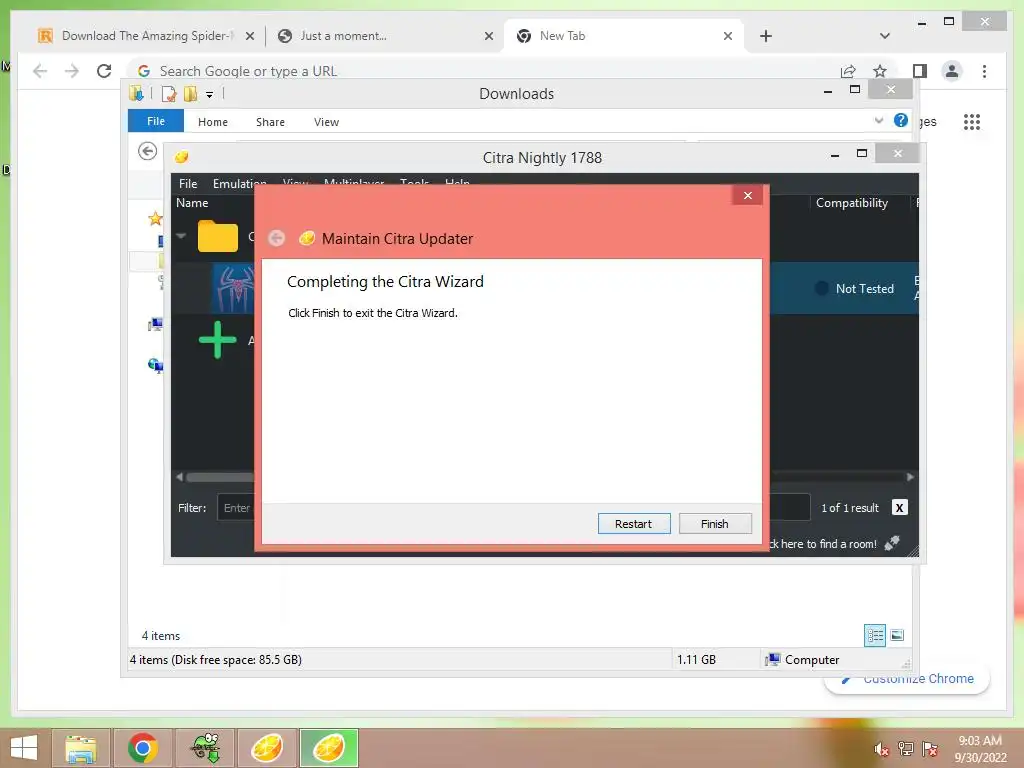Screen dimensions: 1024x768
Task: Switch Downloads to details view icon
Action: point(875,635)
